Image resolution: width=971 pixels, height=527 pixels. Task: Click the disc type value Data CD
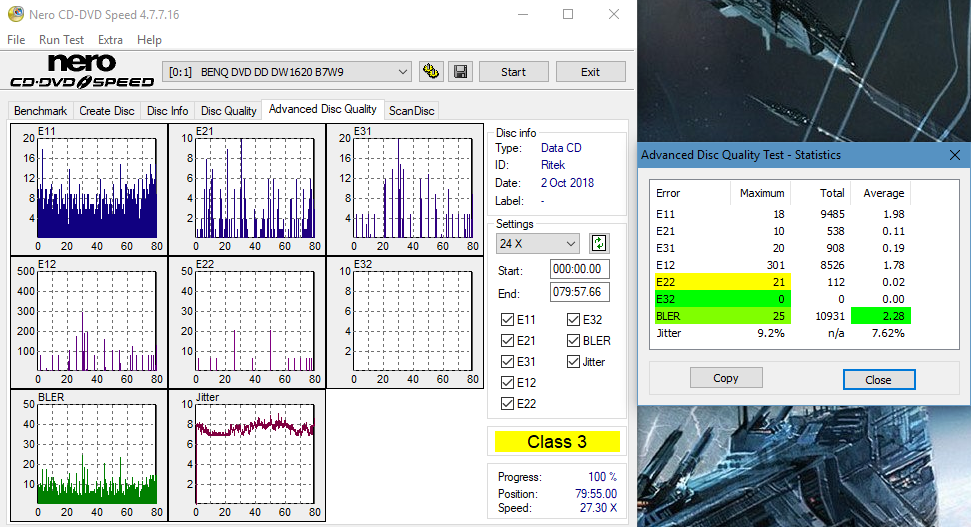[x=561, y=147]
